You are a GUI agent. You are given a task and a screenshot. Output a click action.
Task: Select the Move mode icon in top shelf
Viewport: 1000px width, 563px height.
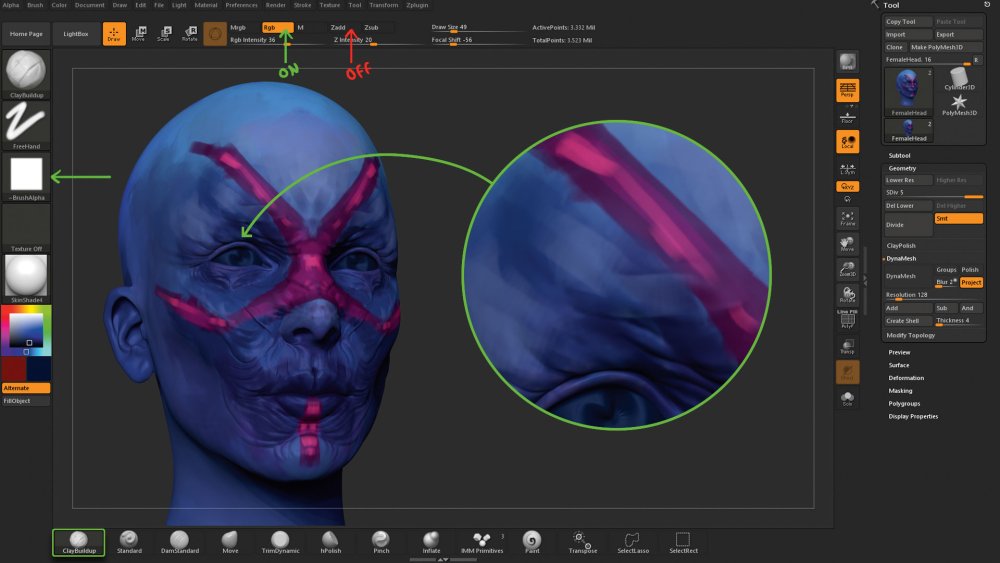[x=138, y=34]
